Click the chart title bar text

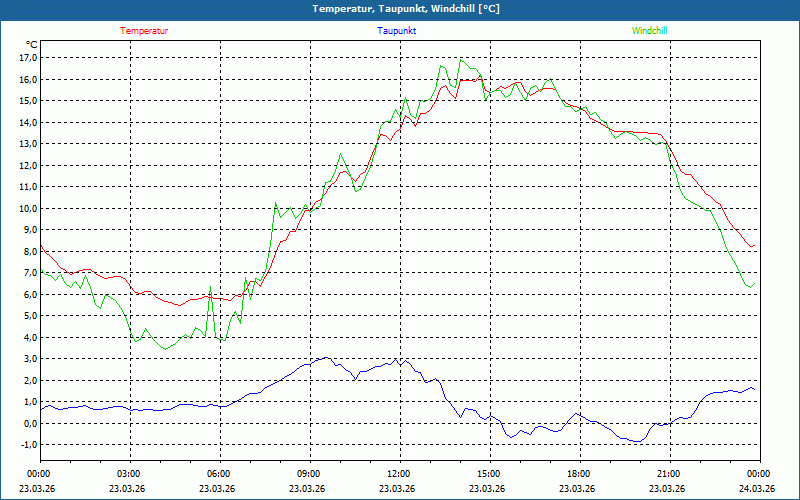pos(400,9)
